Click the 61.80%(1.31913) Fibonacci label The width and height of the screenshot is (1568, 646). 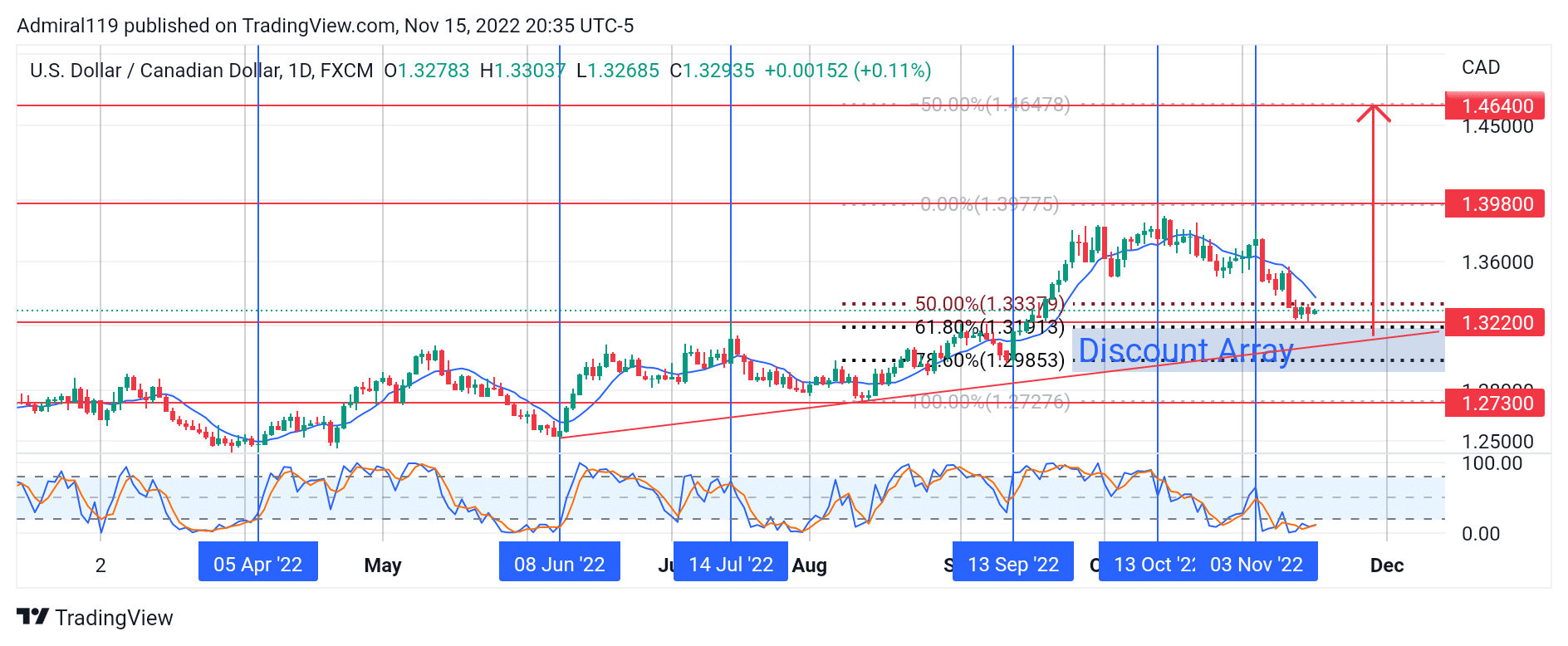point(990,327)
